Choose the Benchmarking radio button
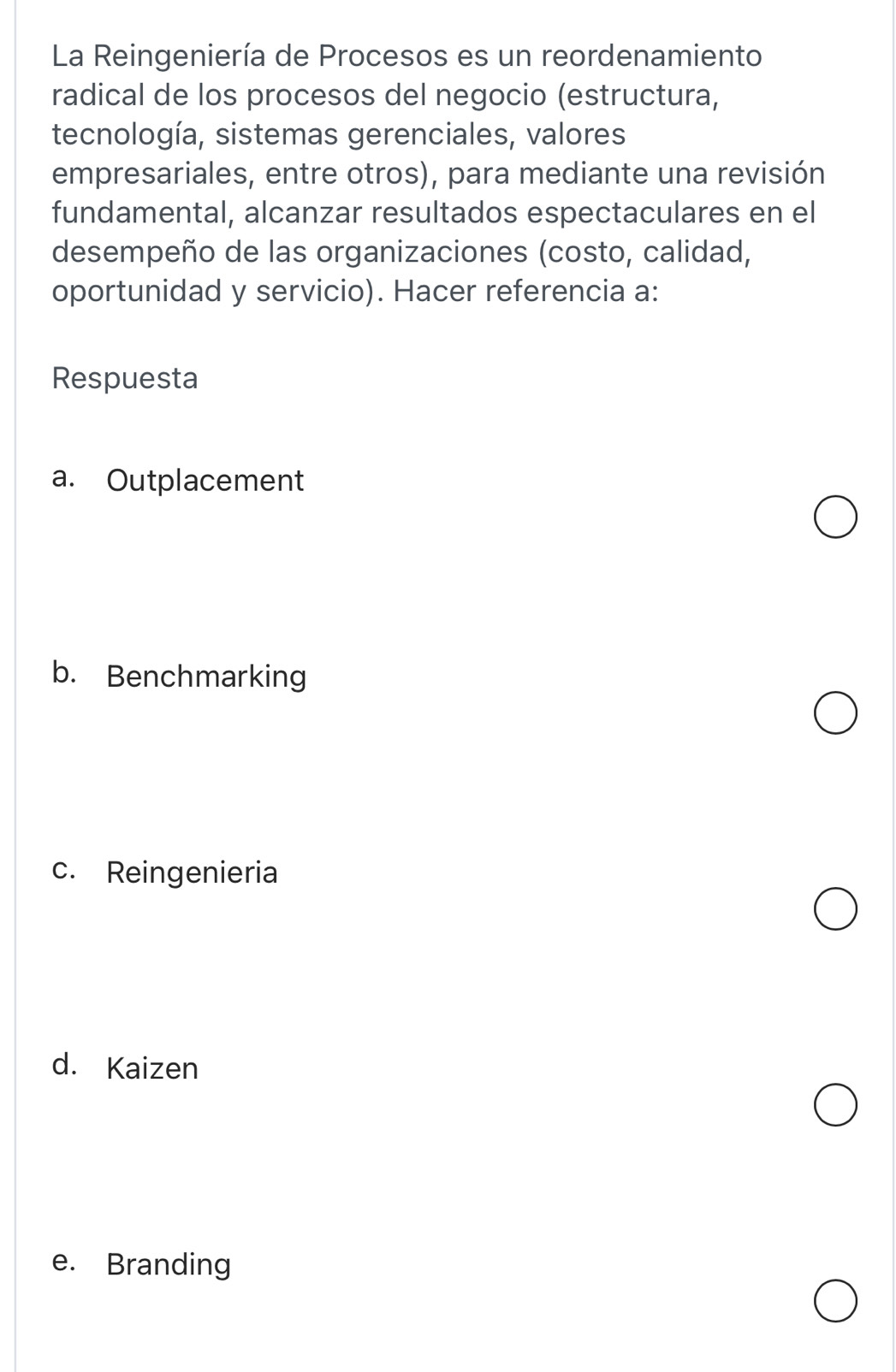896x1372 pixels. point(835,713)
